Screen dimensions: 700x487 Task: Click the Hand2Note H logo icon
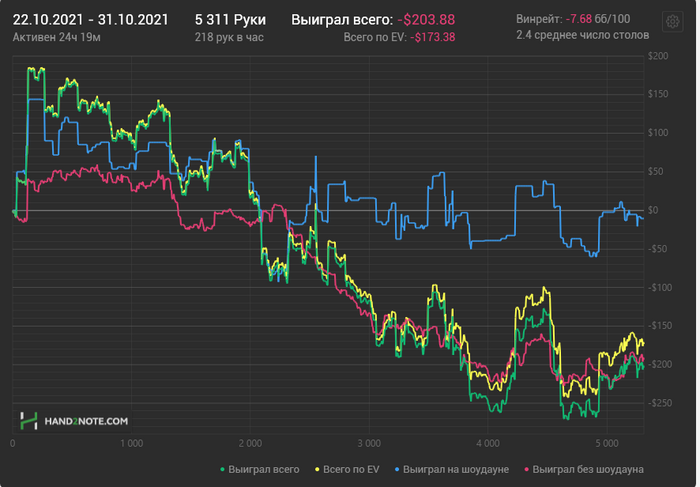(x=29, y=421)
